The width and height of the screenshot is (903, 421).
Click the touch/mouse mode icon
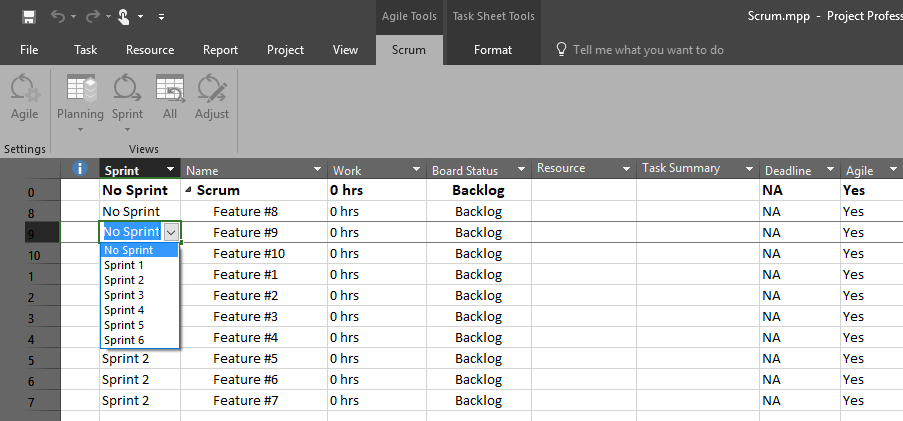(x=122, y=16)
